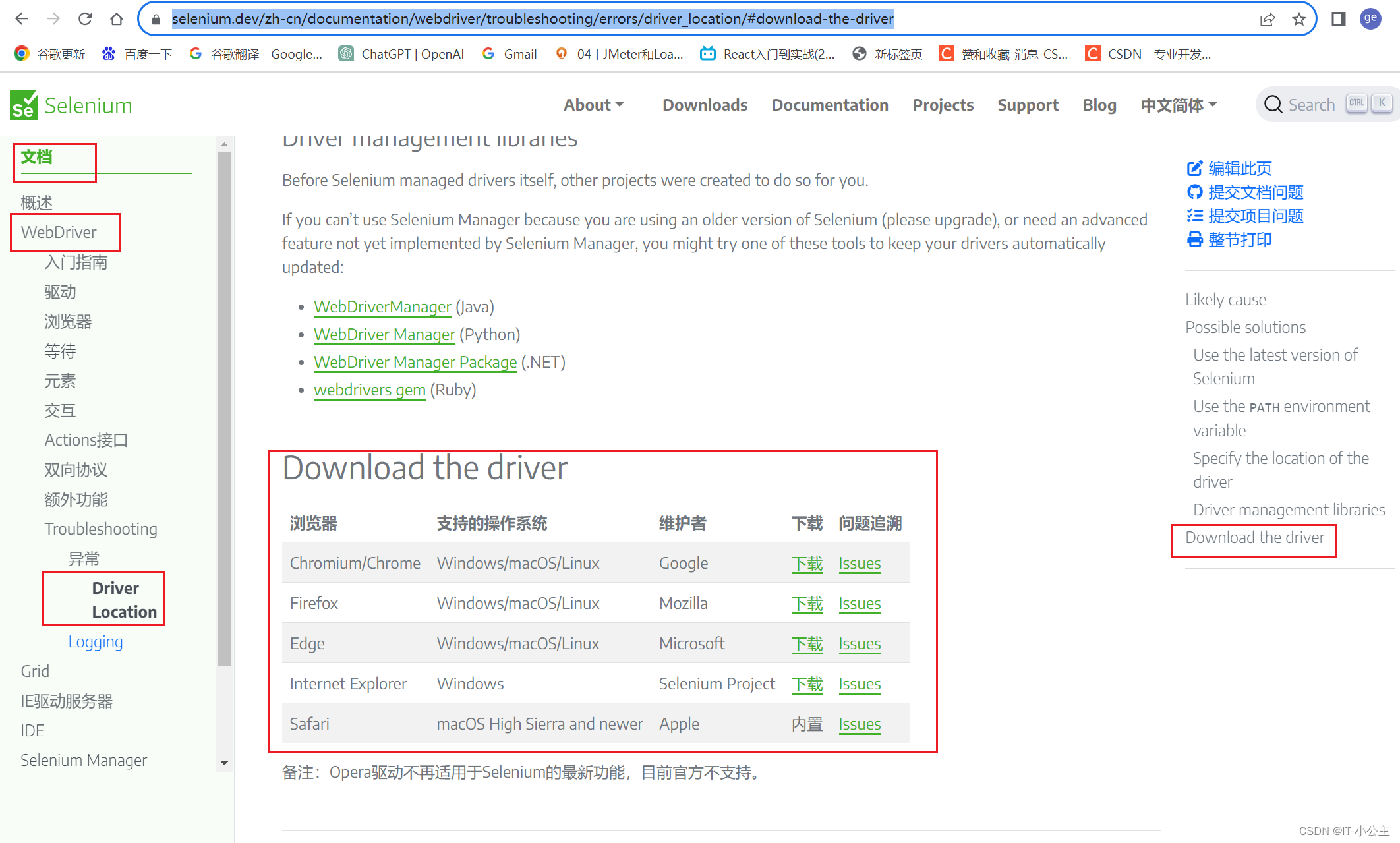This screenshot has height=843, width=1400.
Task: Expand the WebDriver sidebar section
Action: (57, 231)
